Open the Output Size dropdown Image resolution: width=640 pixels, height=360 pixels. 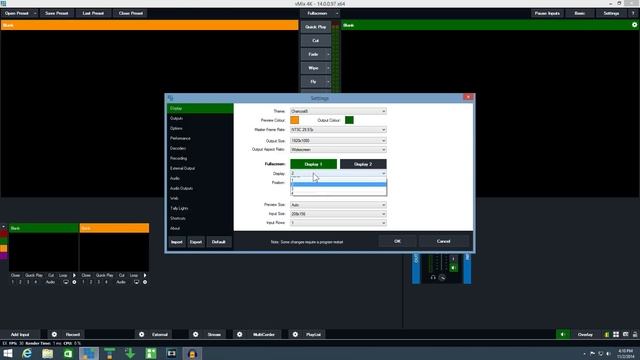(338, 140)
